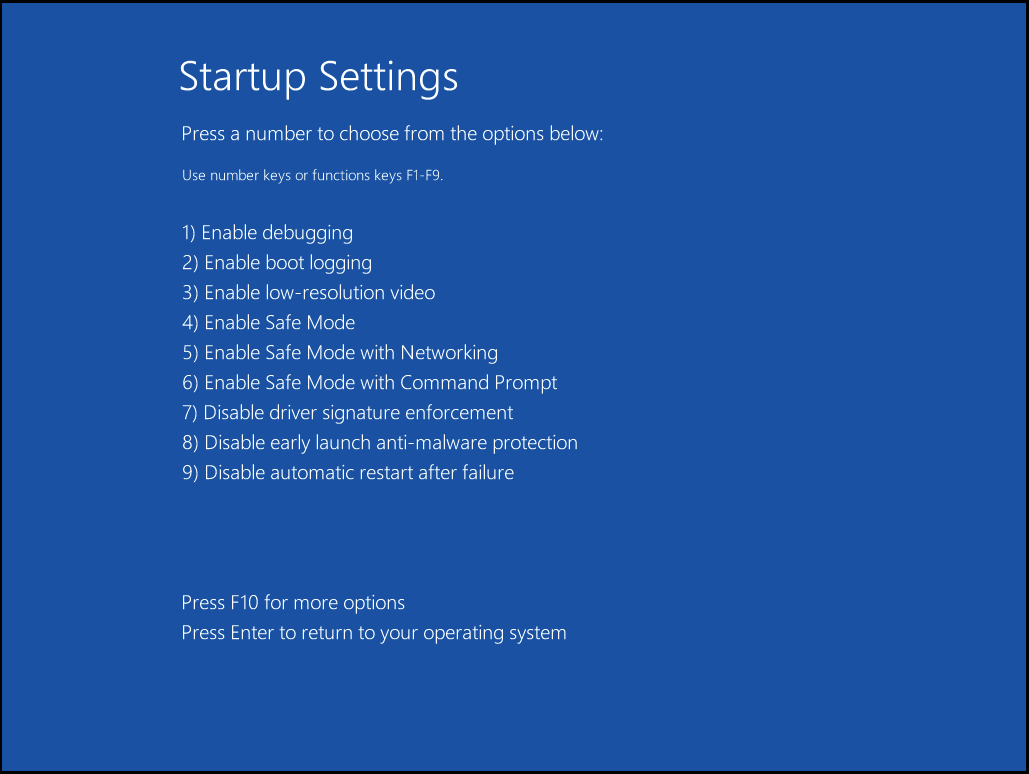
Task: Click the Enable Safe Mode entry
Action: (268, 323)
